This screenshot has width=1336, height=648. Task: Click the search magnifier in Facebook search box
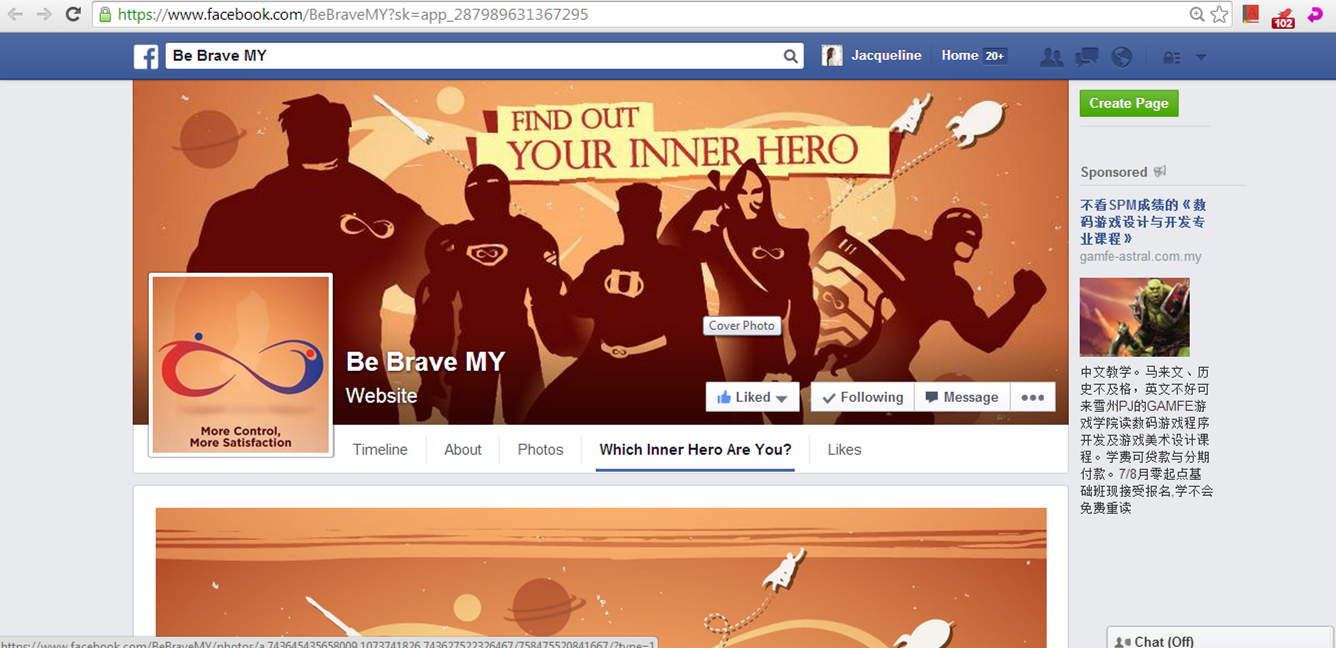coord(790,57)
